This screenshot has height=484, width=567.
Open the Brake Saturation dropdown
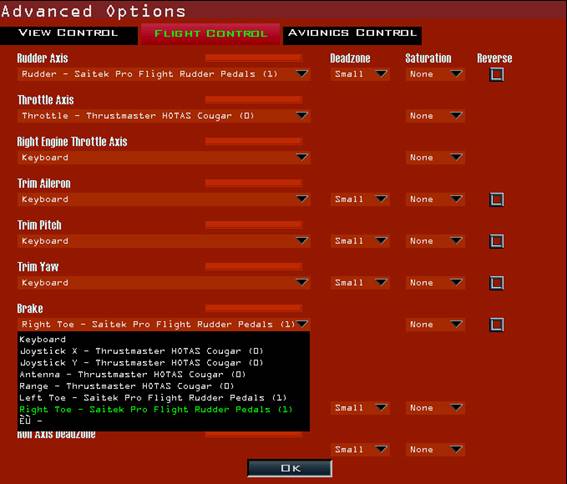[435, 324]
